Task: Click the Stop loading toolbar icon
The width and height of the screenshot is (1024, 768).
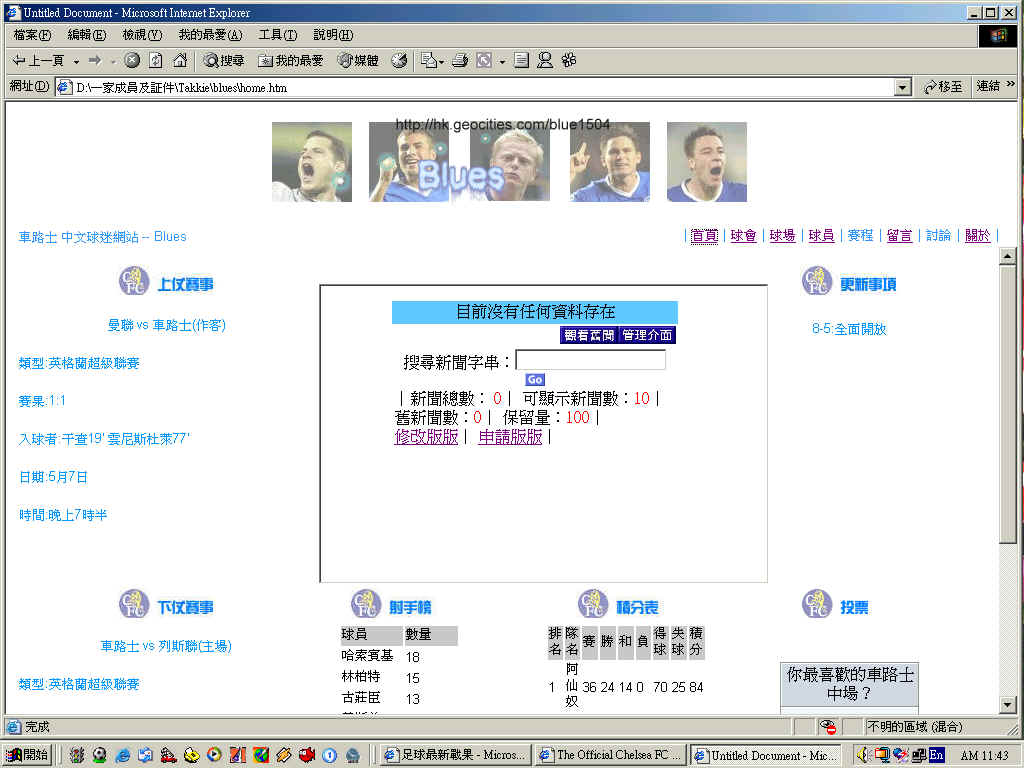Action: point(132,60)
